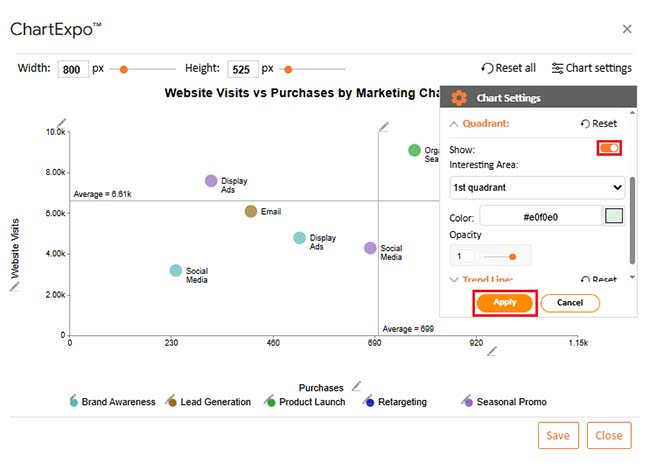Save the chart
The image size is (650, 463).
(557, 435)
